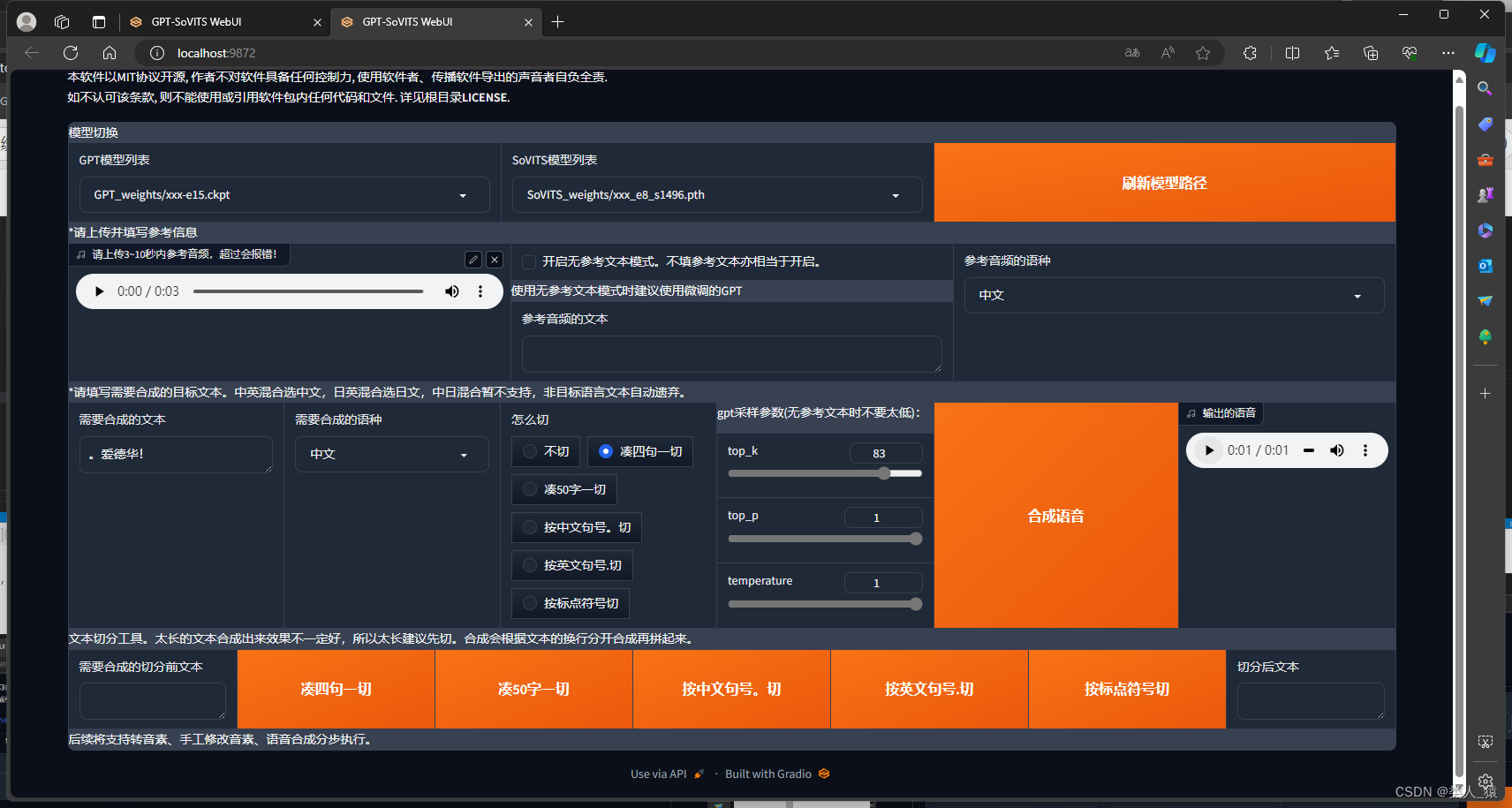Open the translate page icon in the address bar
This screenshot has height=808, width=1512.
coord(1132,53)
